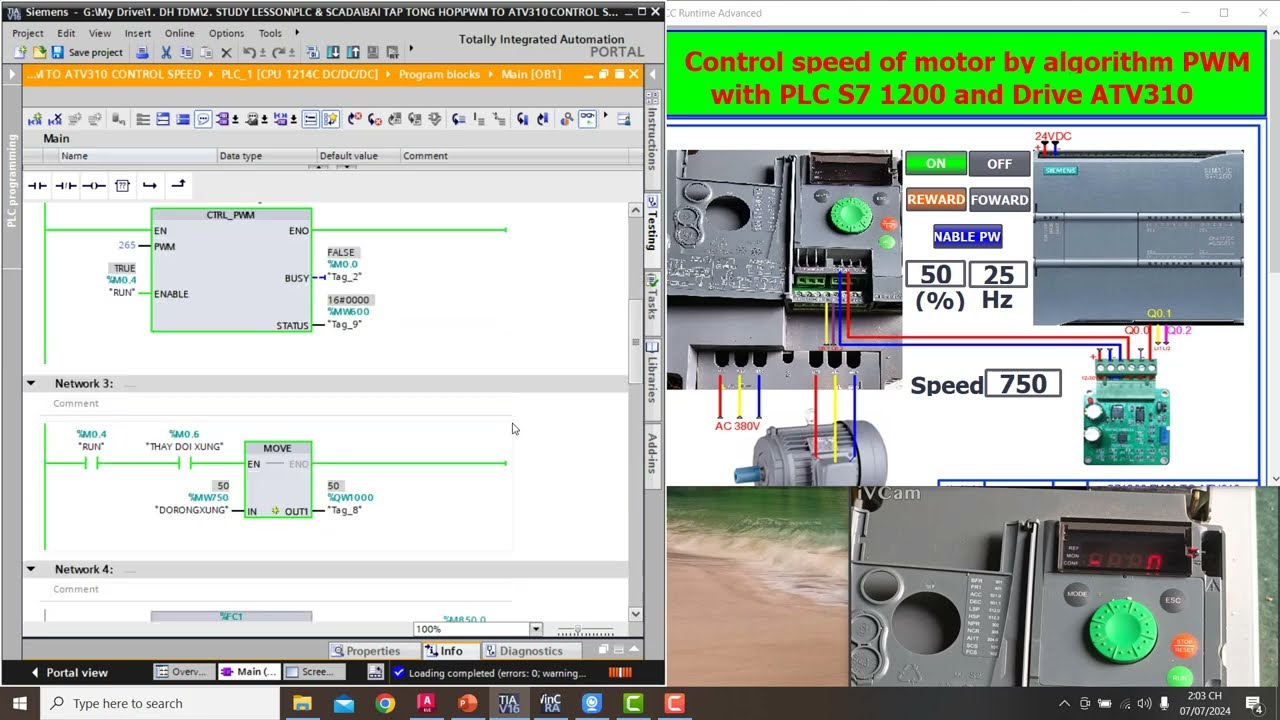Toggle the outlined list view icon
The height and width of the screenshot is (720, 1280).
click(x=310, y=119)
